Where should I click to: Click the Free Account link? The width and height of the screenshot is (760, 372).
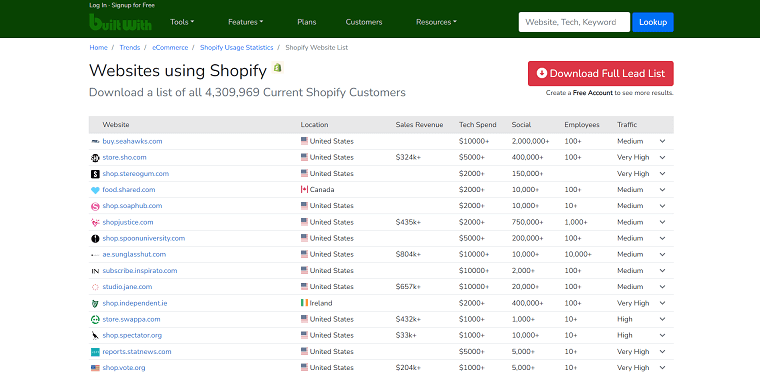tap(593, 93)
